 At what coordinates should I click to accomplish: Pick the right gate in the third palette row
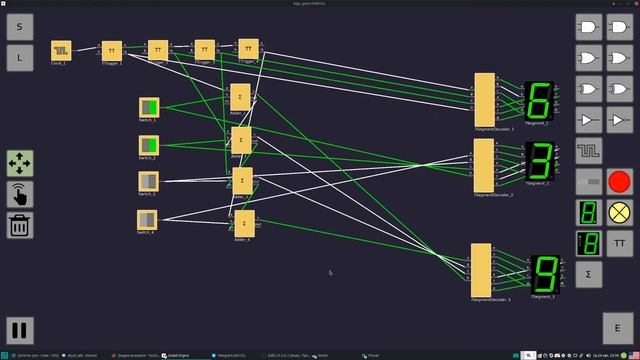(x=620, y=89)
